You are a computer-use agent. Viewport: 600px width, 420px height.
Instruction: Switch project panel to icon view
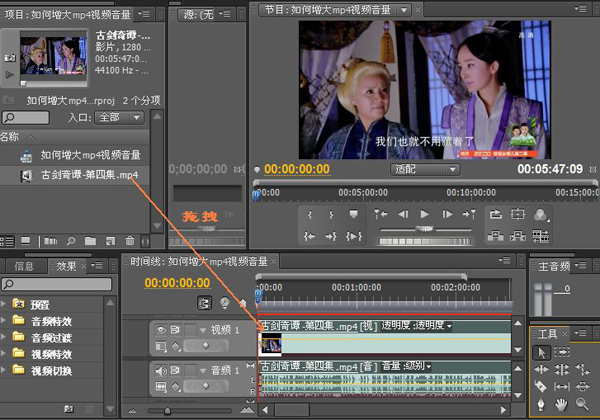click(x=26, y=241)
